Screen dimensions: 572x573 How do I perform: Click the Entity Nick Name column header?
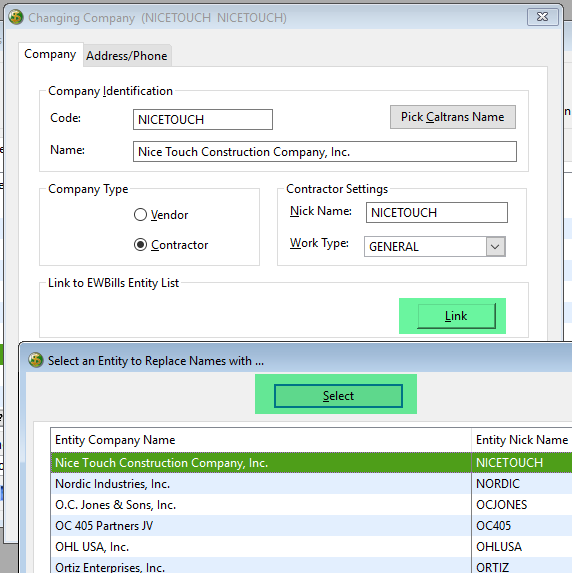click(522, 440)
